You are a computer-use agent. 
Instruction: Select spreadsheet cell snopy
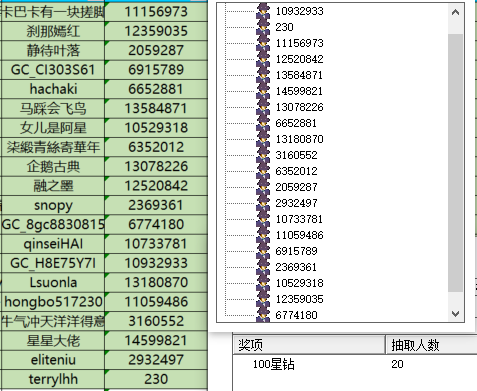tap(53, 205)
